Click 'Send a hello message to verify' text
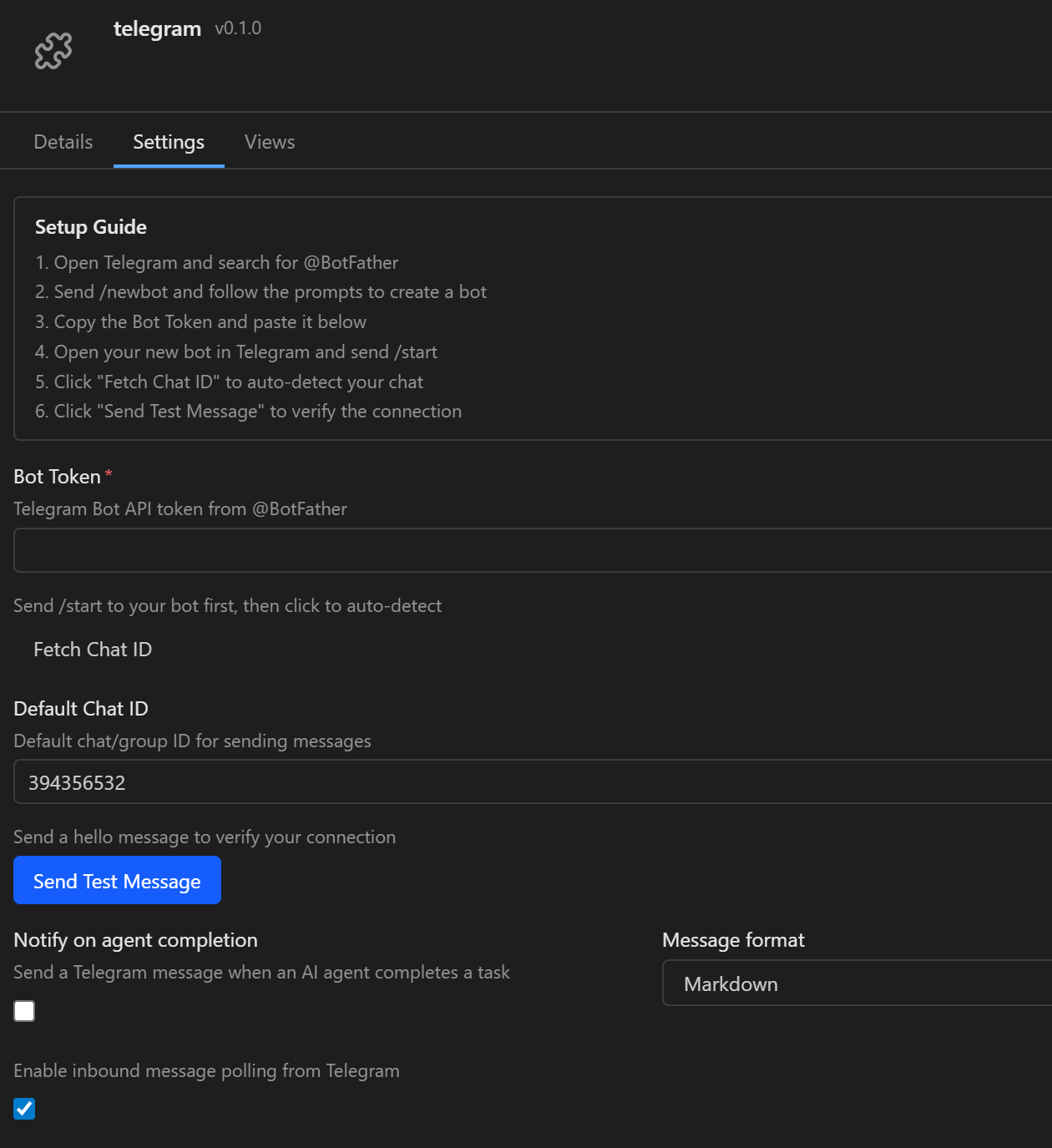Screen dimensions: 1052x1148 tap(205, 837)
